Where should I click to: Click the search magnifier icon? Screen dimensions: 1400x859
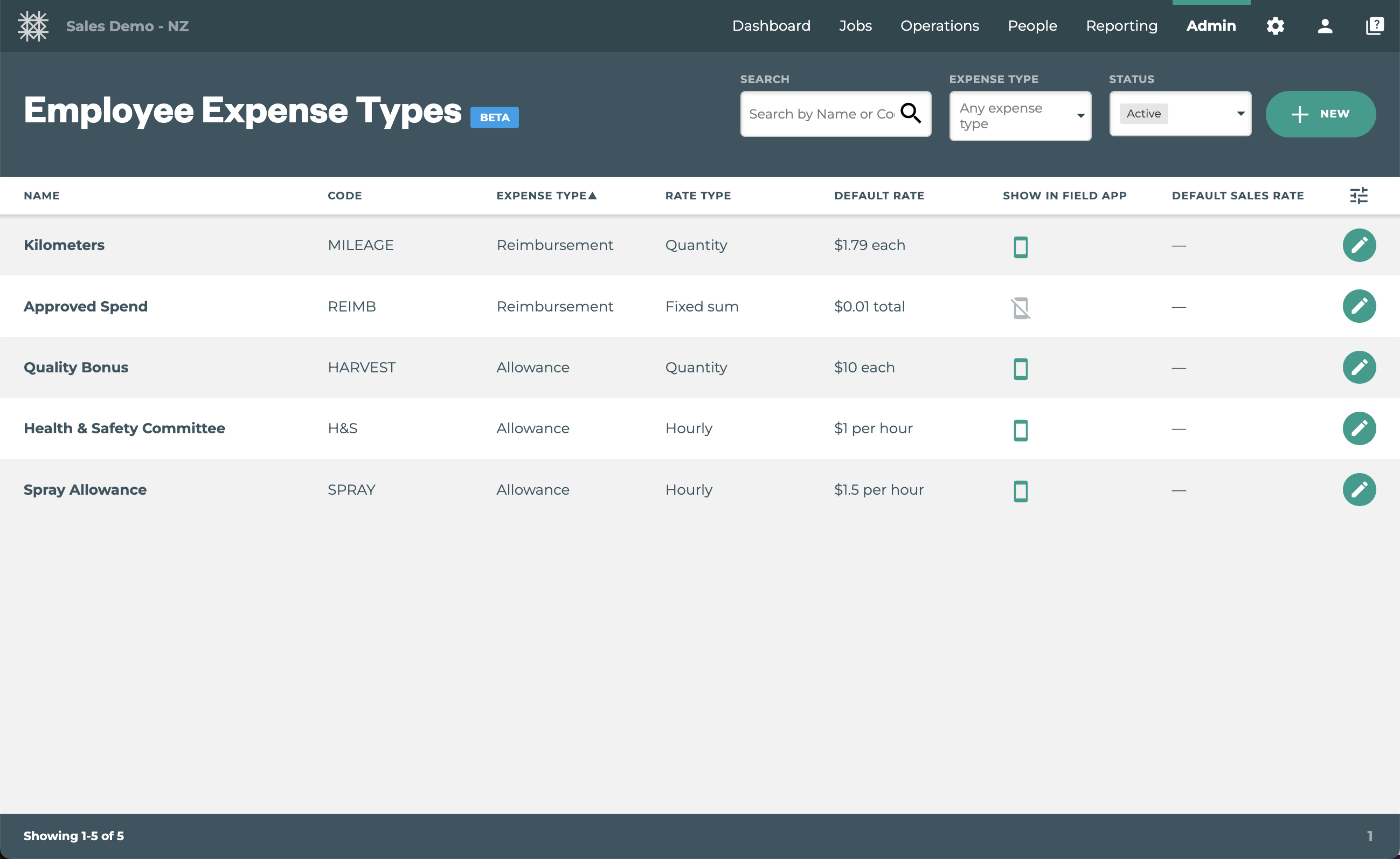pos(910,114)
